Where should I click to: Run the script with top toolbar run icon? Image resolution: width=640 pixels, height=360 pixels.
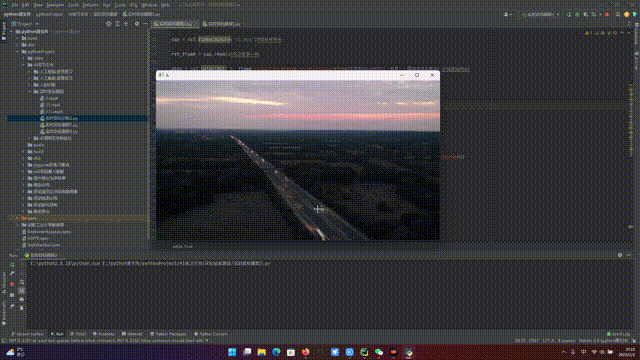pos(569,15)
